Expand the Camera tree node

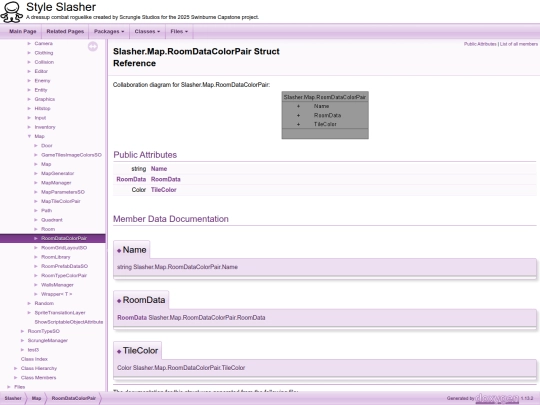(29, 43)
